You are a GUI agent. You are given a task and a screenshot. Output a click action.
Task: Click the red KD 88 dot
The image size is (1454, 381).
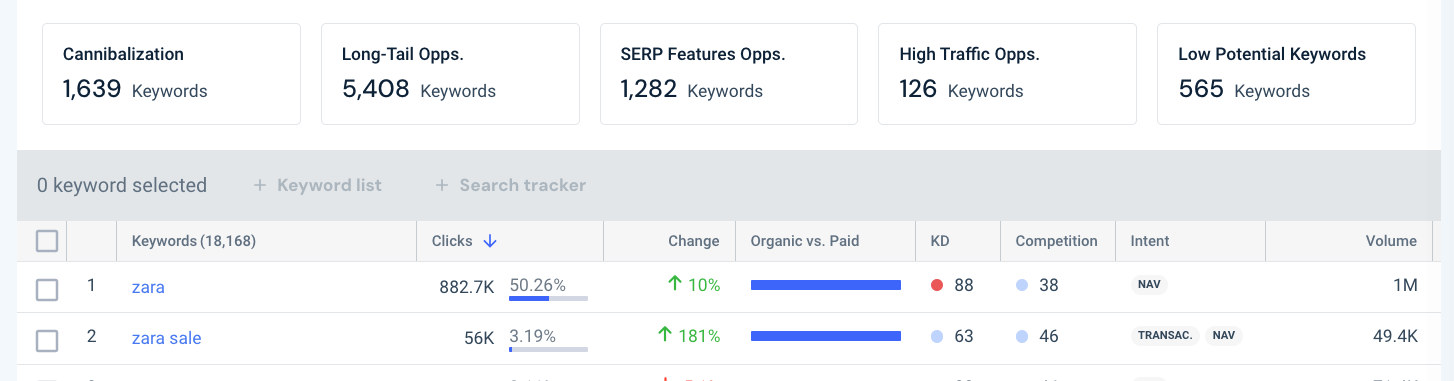[x=937, y=286]
